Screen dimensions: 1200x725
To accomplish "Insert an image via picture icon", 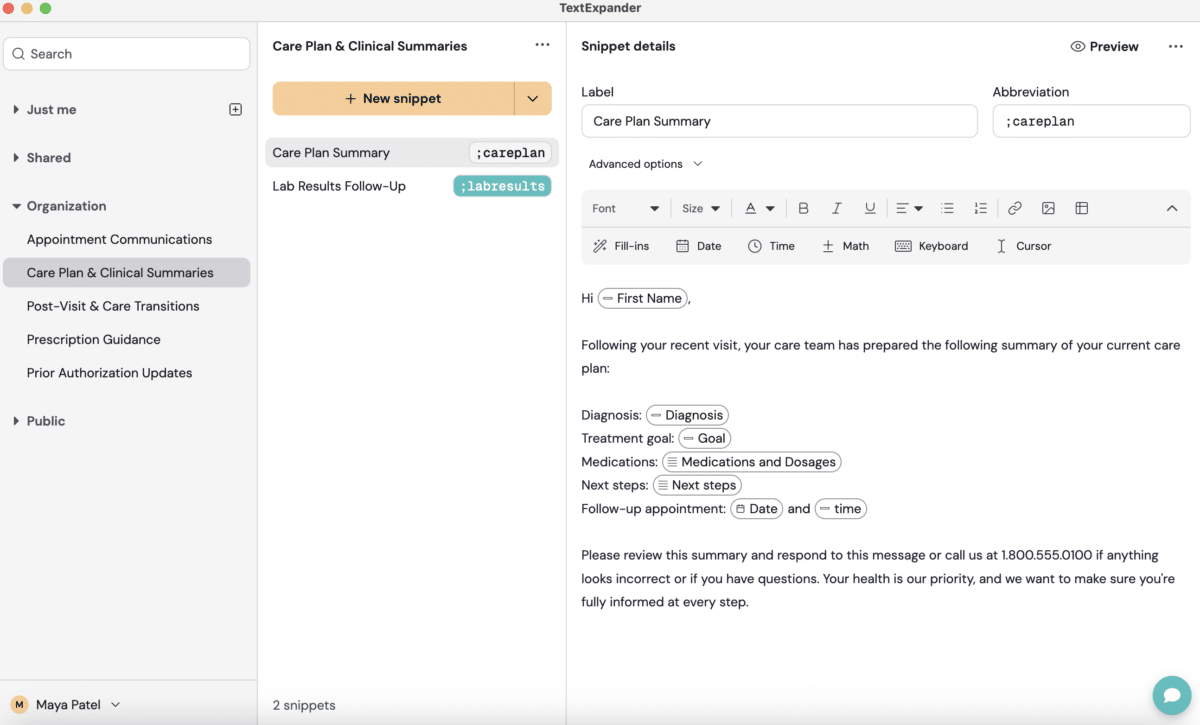I will [x=1048, y=208].
